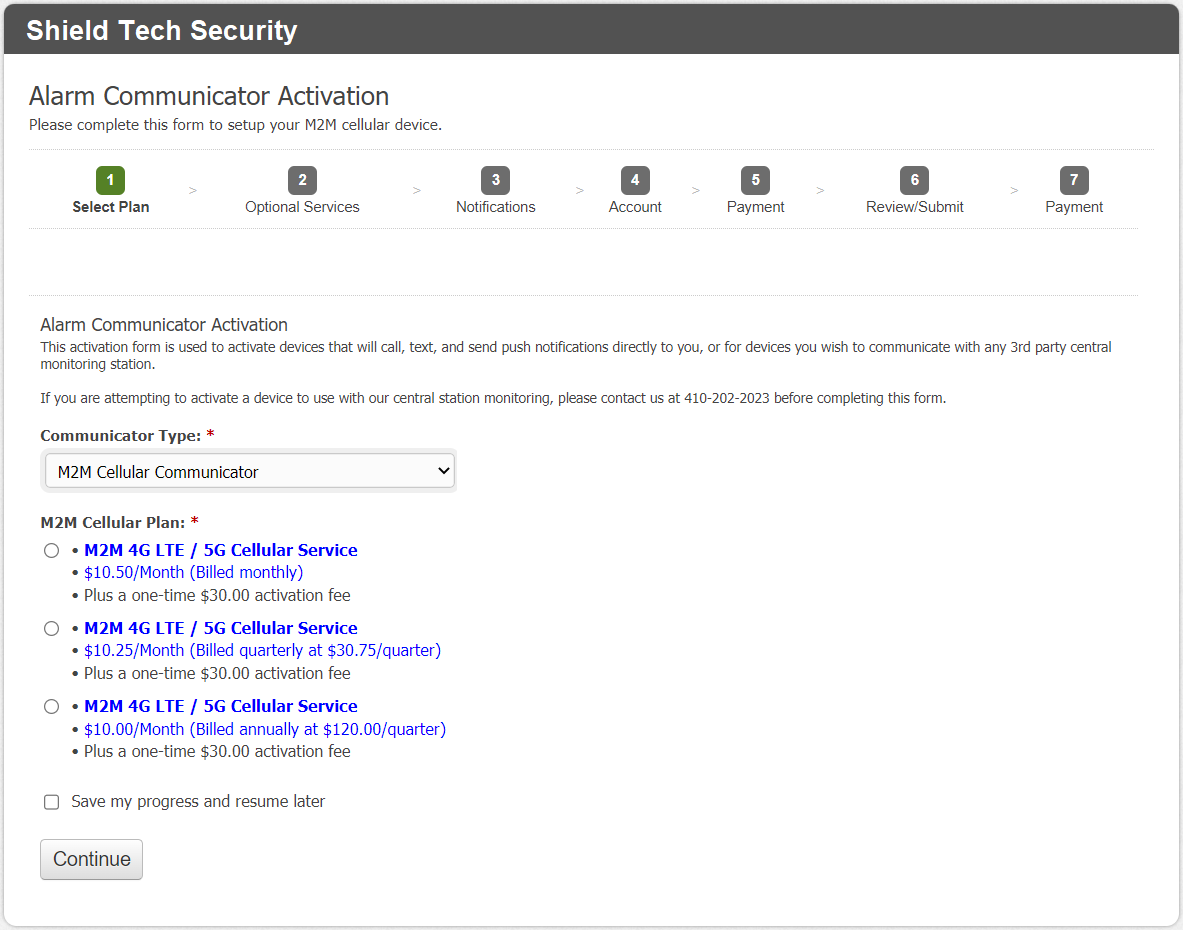Go to the Notifications step label
1185x930 pixels.
point(495,207)
